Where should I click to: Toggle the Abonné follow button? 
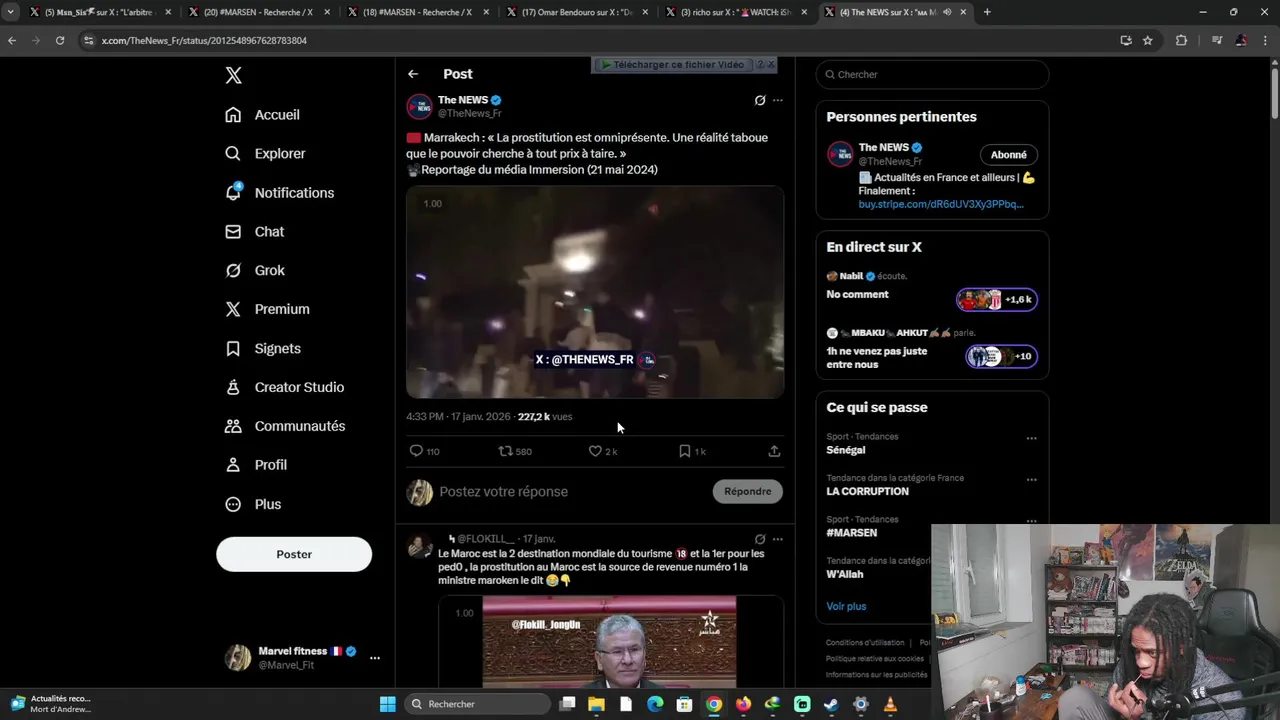pyautogui.click(x=1008, y=155)
